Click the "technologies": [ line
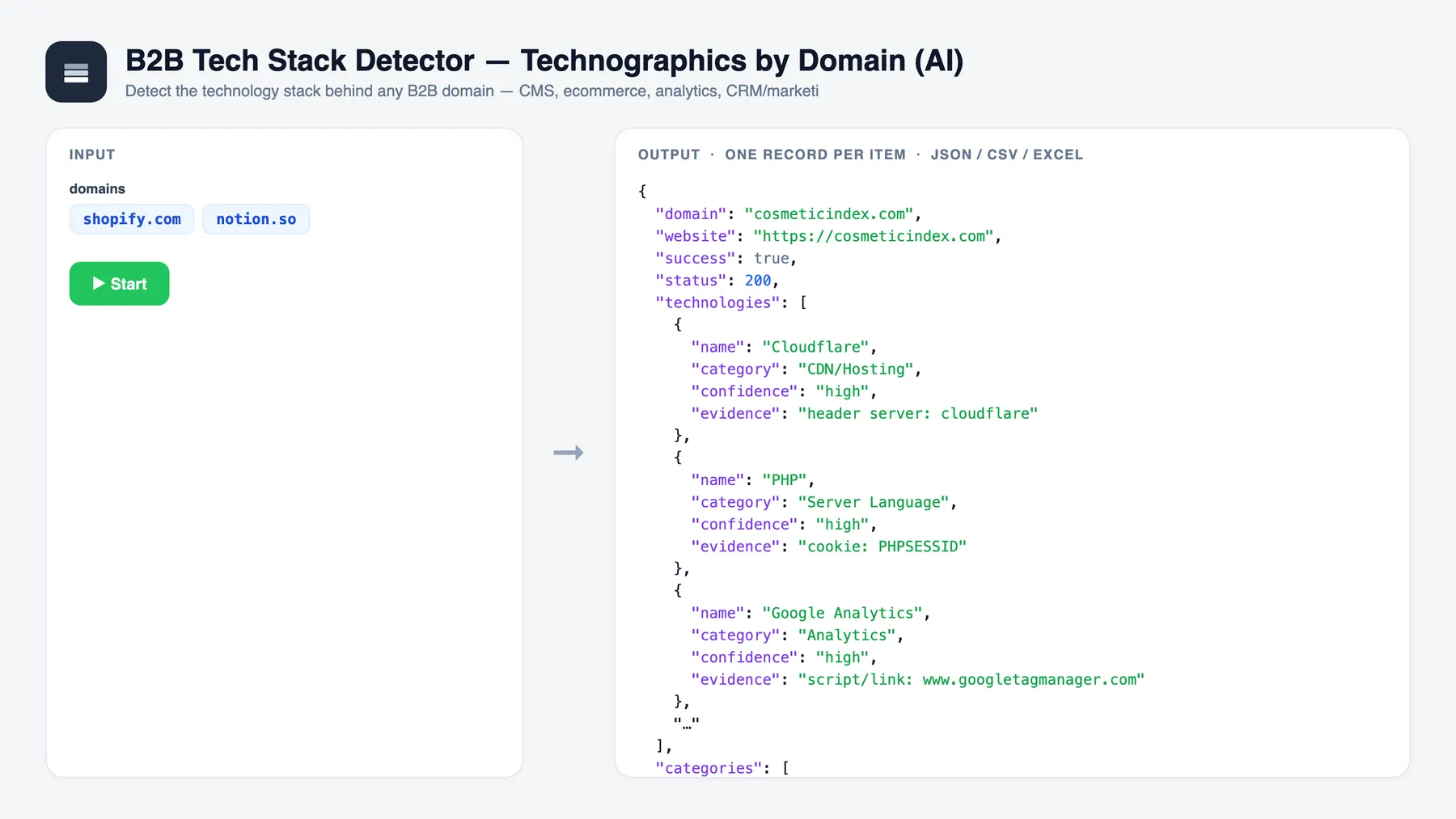The height and width of the screenshot is (819, 1456). (x=731, y=302)
